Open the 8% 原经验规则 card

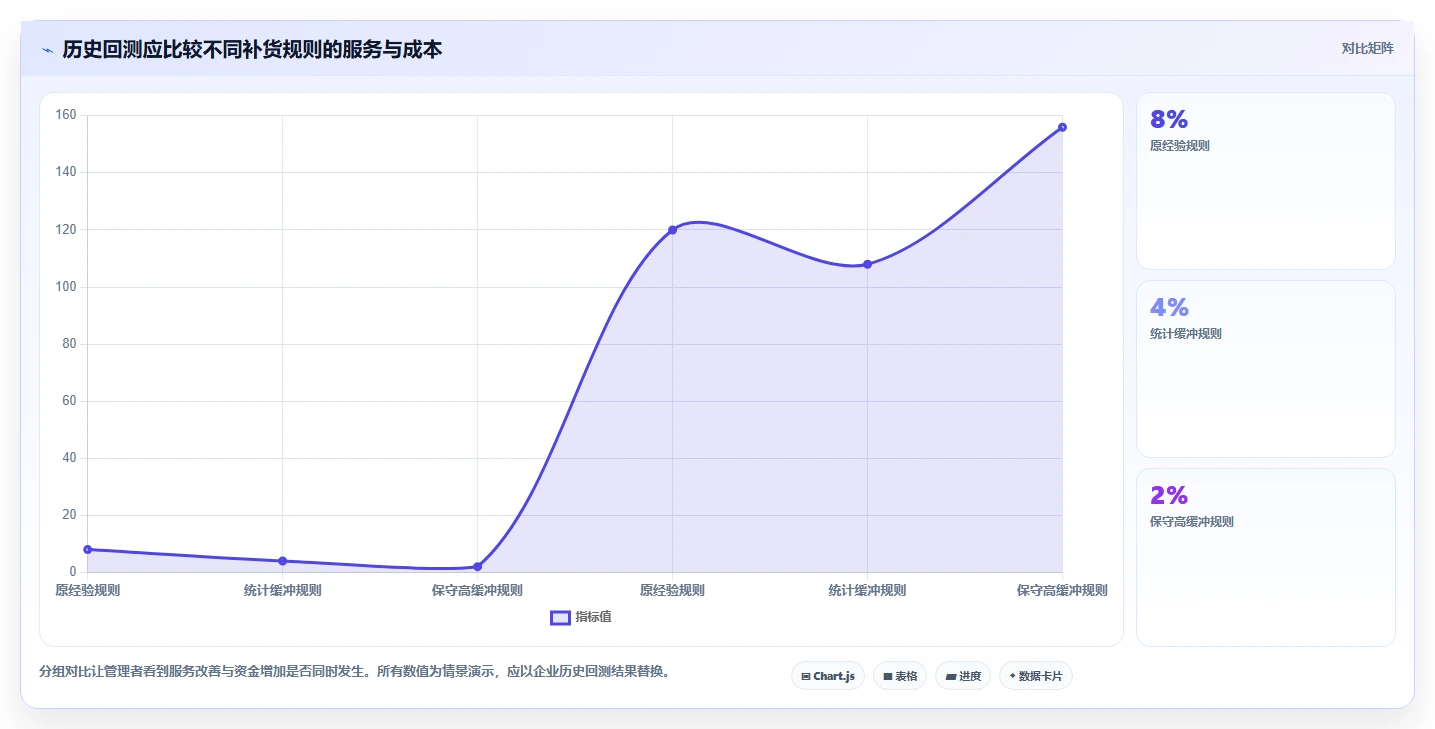click(x=1265, y=181)
